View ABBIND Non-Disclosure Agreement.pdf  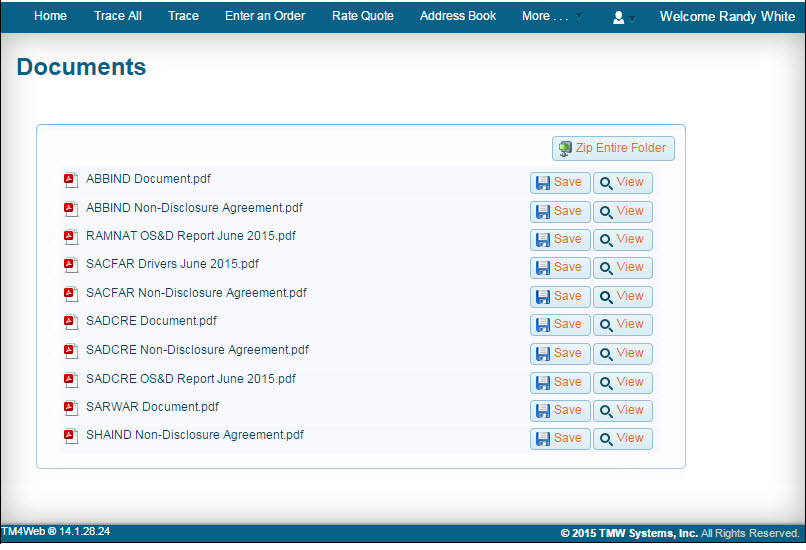coord(622,211)
